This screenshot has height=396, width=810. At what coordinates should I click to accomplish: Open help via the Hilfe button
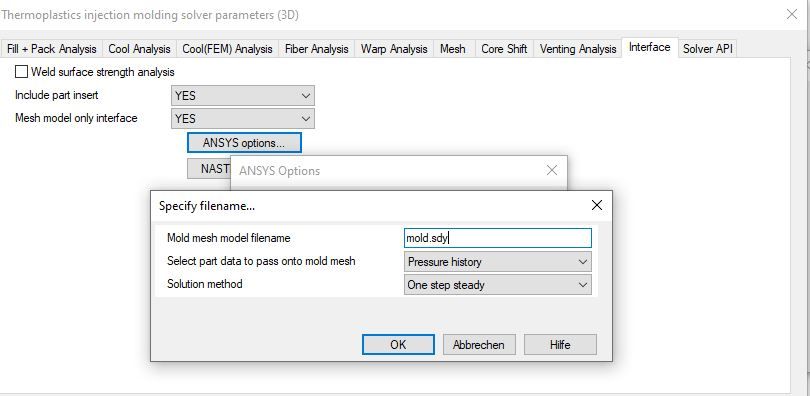(x=560, y=344)
